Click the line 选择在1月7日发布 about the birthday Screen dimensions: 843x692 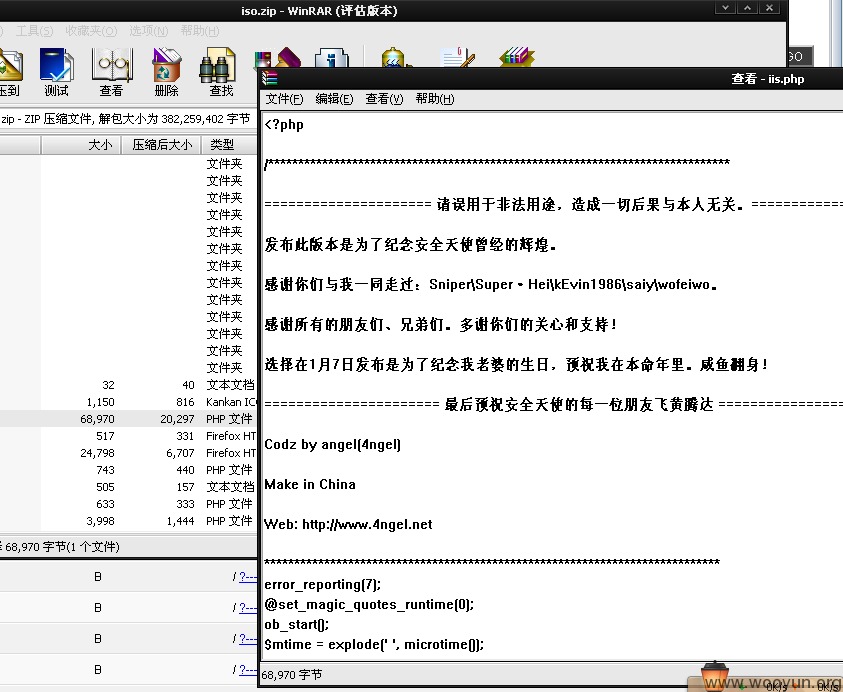516,365
